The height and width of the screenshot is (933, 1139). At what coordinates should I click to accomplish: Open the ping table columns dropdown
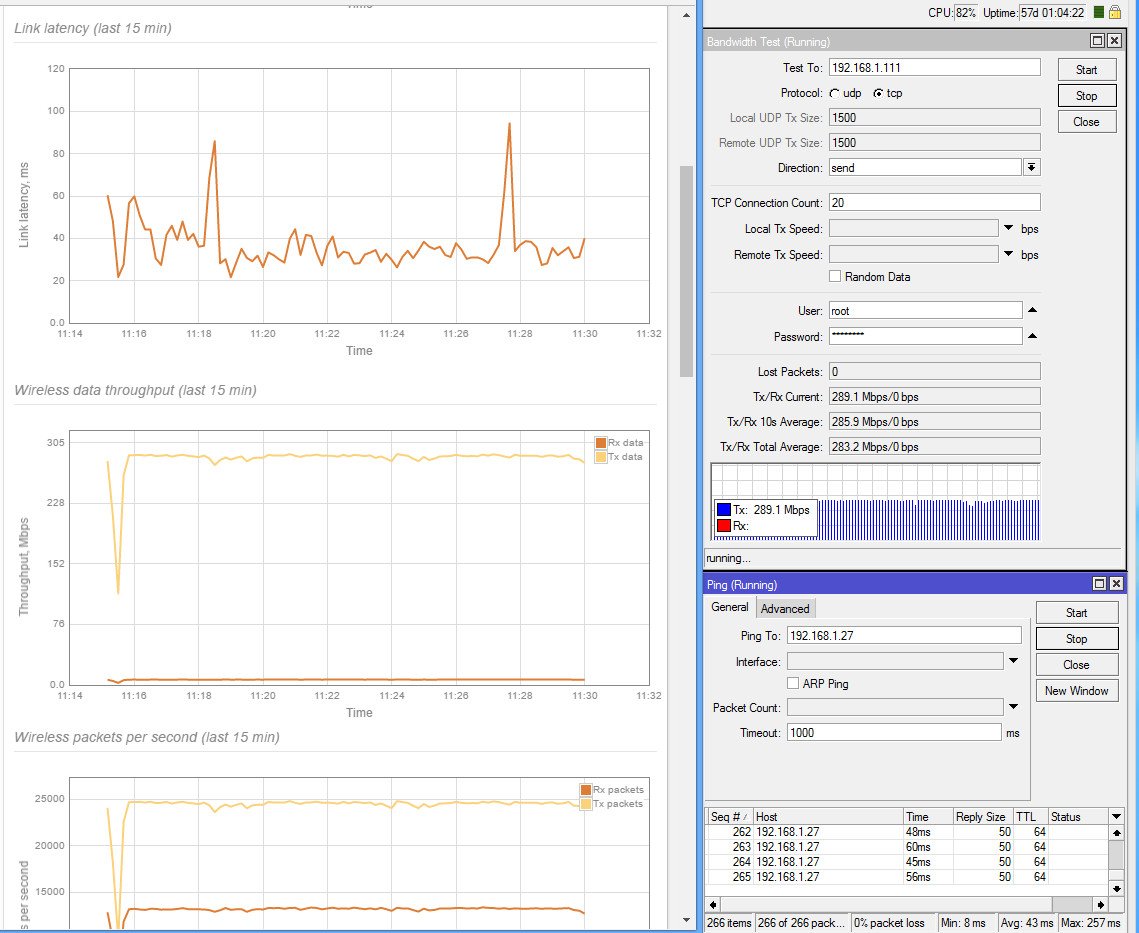1116,817
